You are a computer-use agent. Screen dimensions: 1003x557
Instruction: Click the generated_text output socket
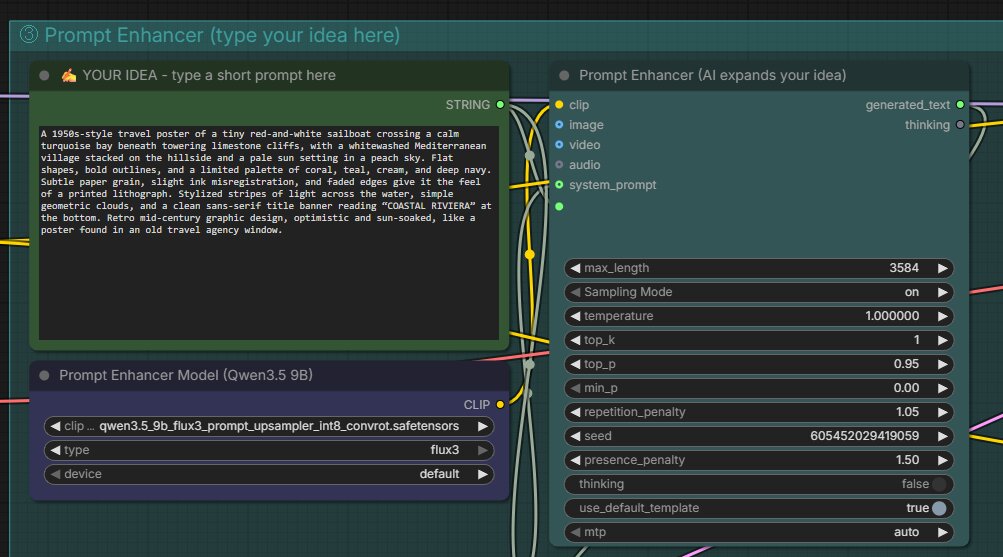(x=960, y=105)
